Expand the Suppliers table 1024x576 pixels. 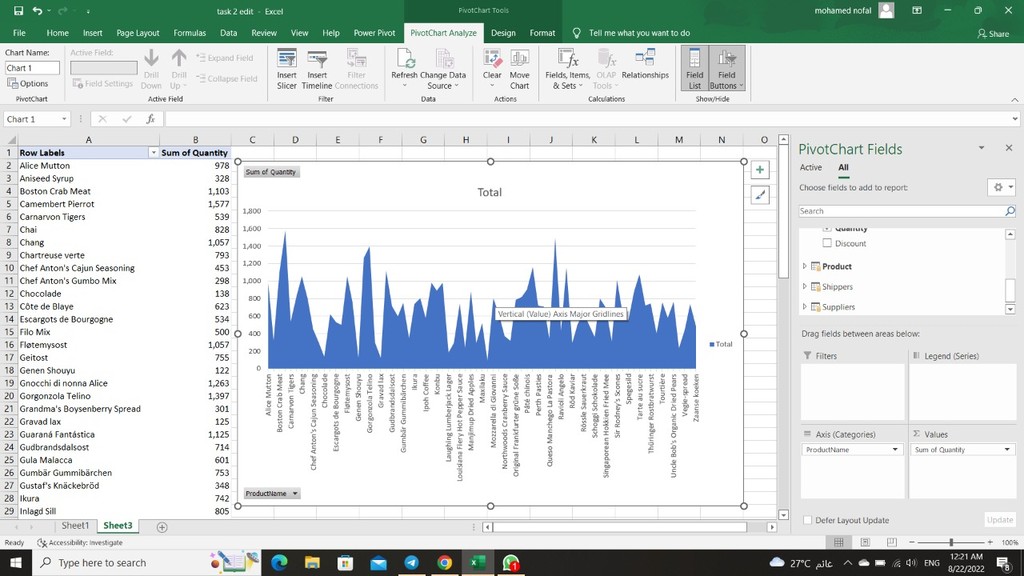805,307
